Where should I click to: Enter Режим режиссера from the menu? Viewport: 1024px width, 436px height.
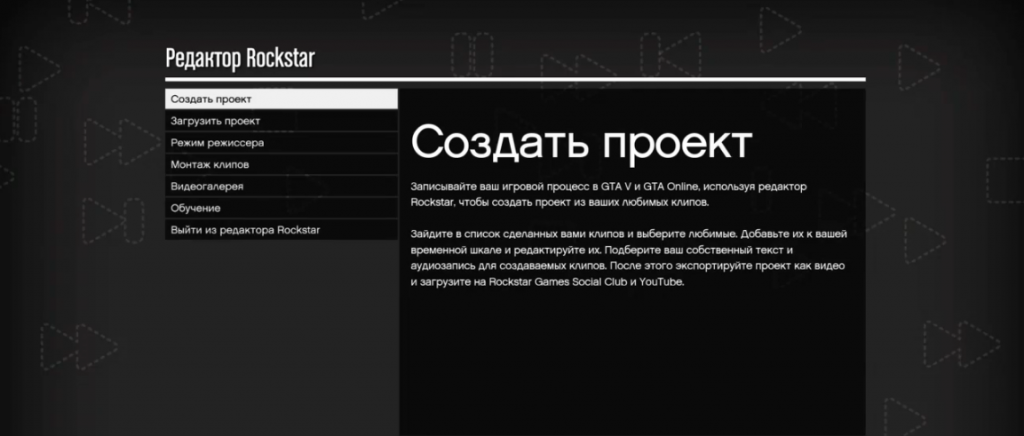click(281, 142)
